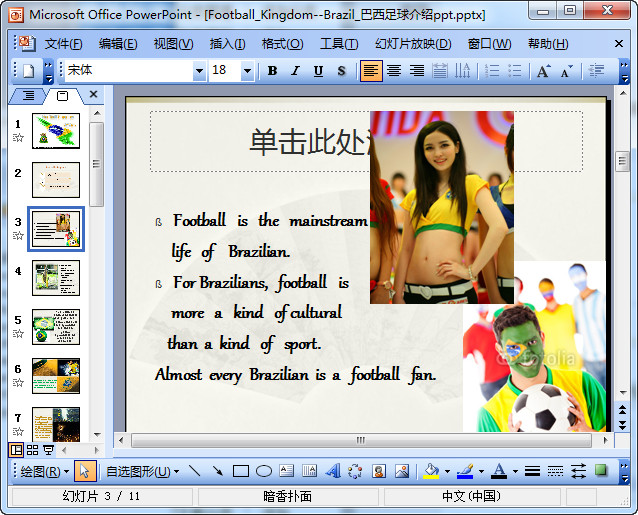Open Fill Color dropdown arrow

click(447, 471)
